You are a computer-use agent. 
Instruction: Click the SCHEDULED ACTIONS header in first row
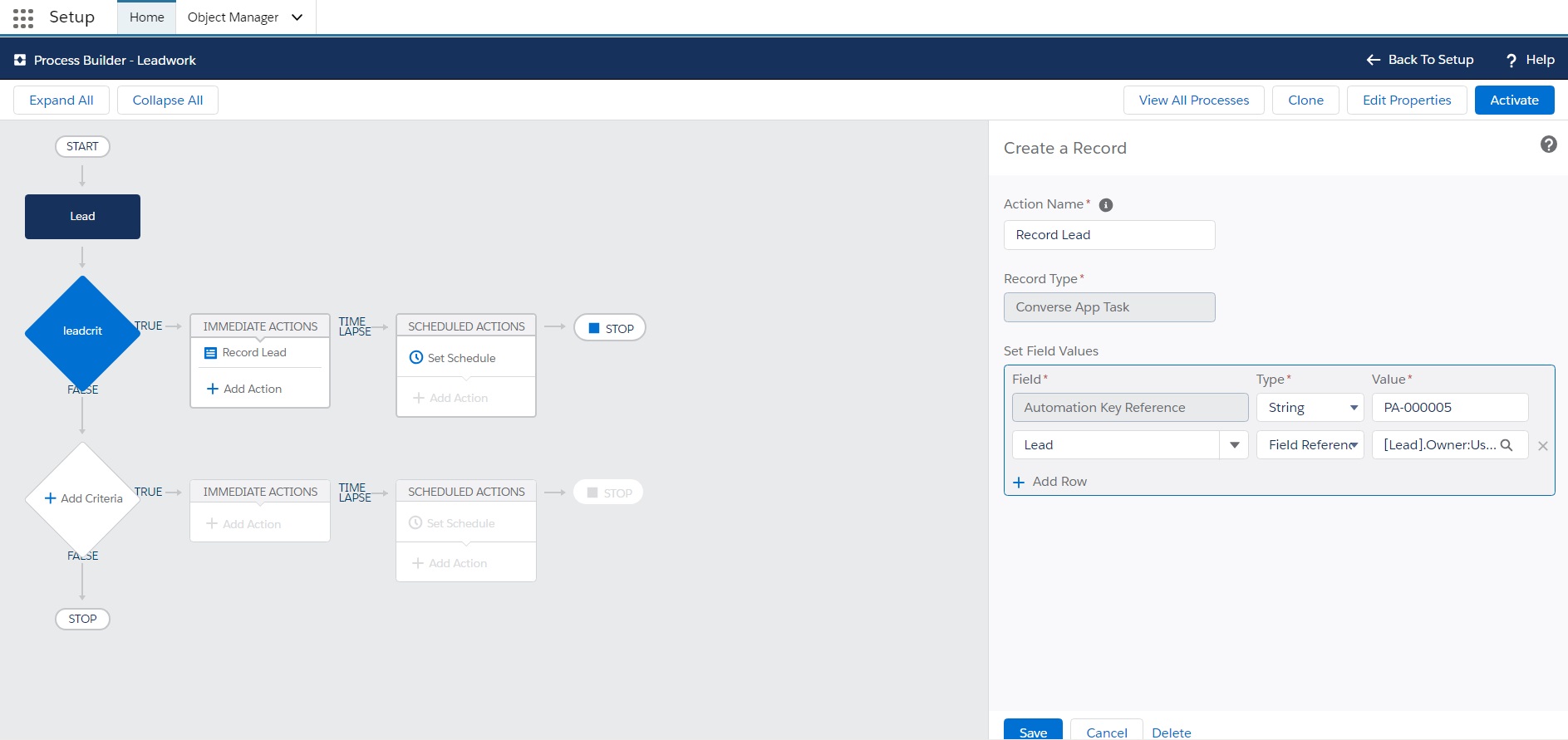(466, 326)
